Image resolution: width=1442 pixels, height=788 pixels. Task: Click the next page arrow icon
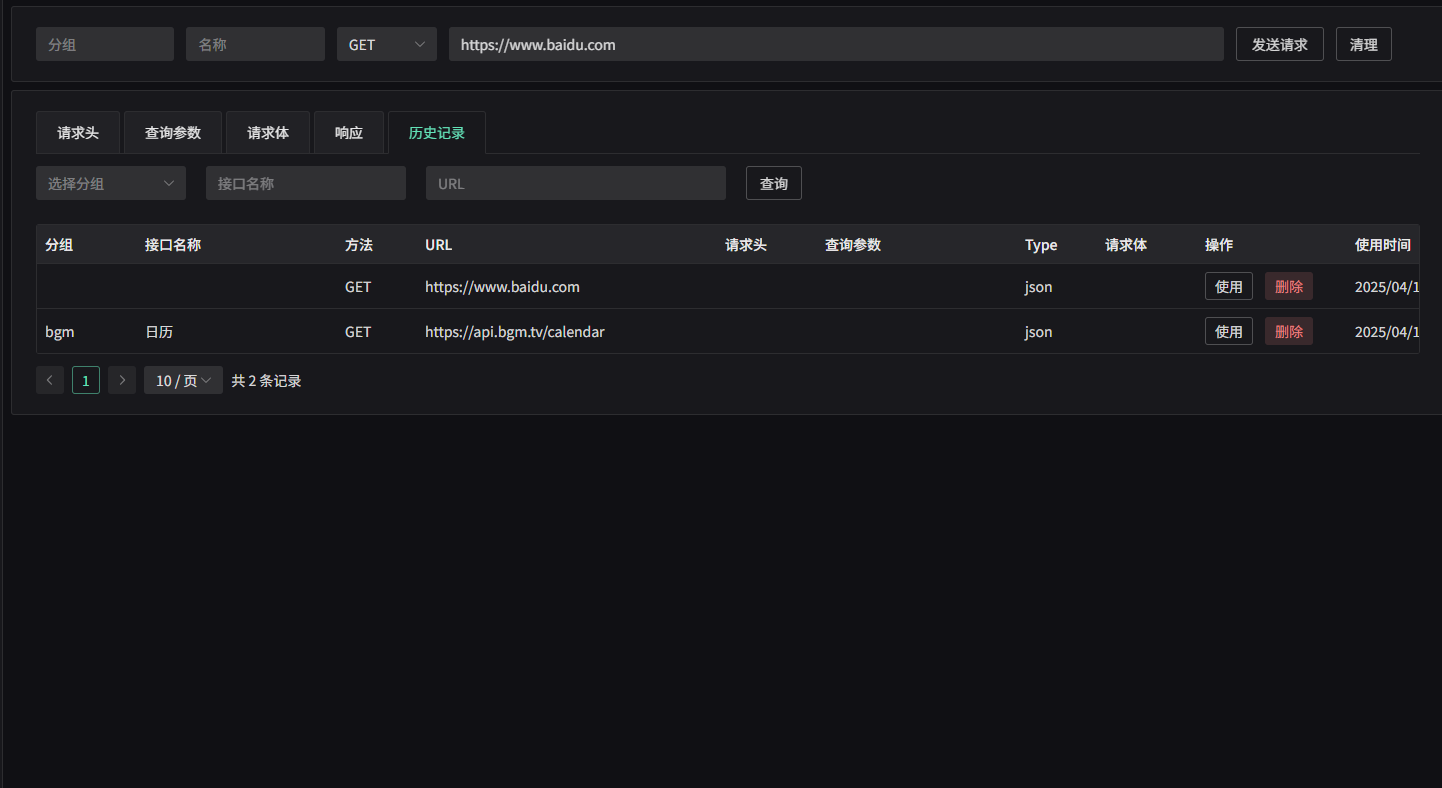(122, 380)
